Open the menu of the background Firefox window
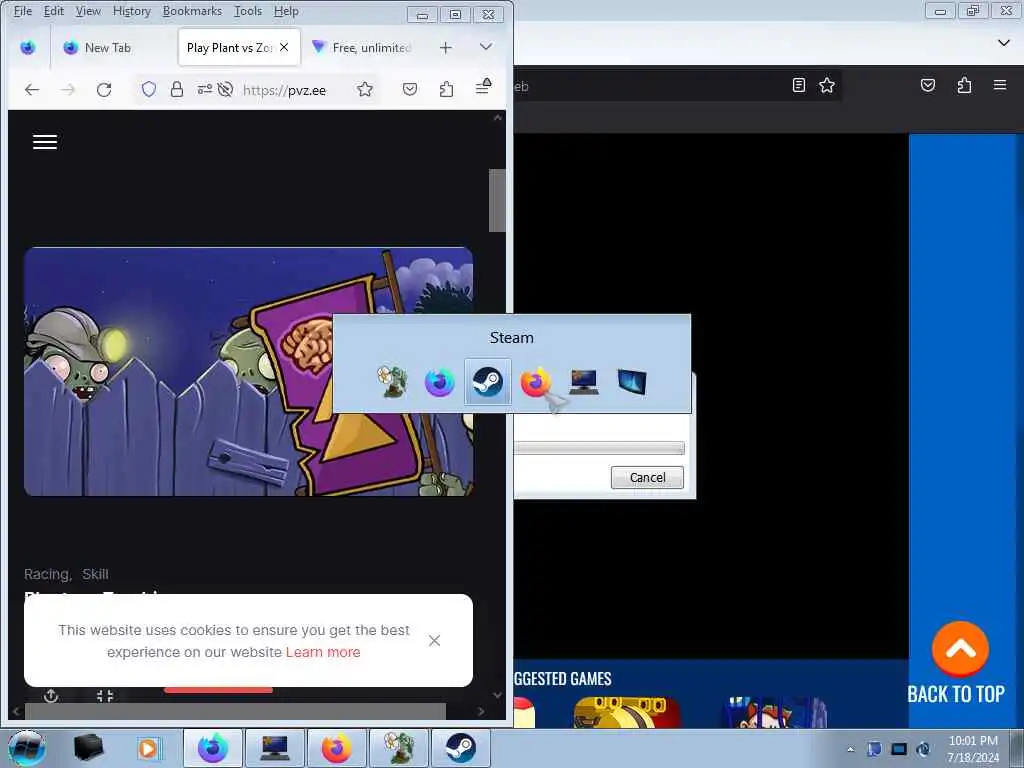This screenshot has width=1024, height=768. coord(1000,85)
